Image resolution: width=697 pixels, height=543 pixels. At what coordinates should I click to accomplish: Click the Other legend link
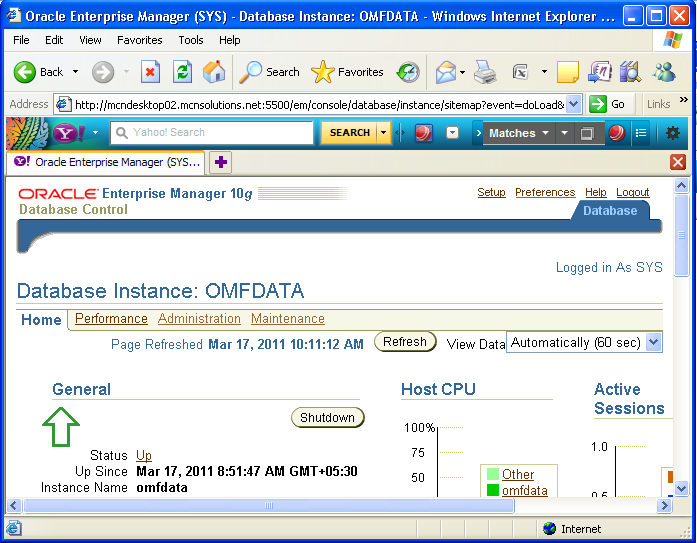[x=518, y=475]
